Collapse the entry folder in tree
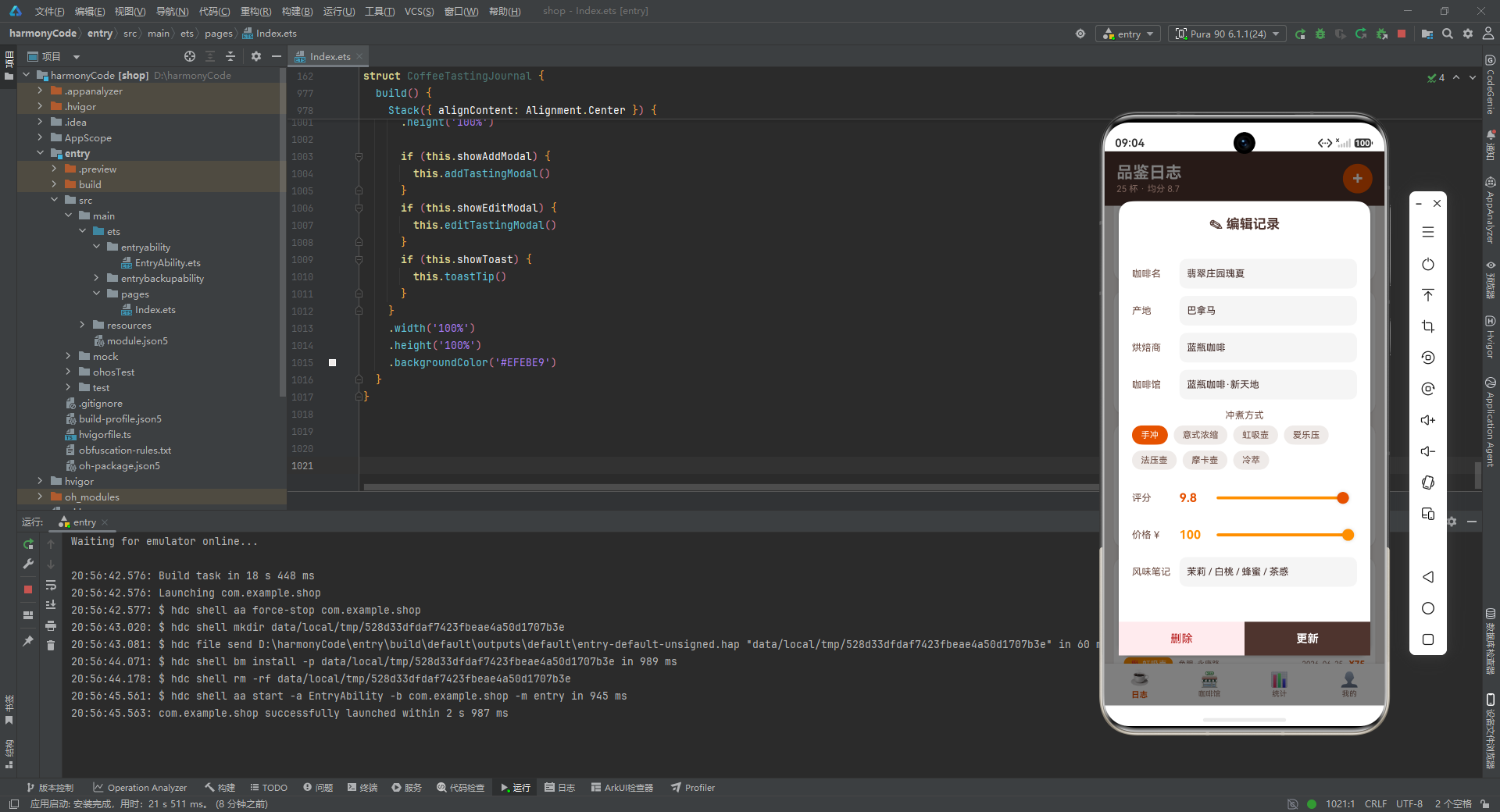 click(40, 153)
